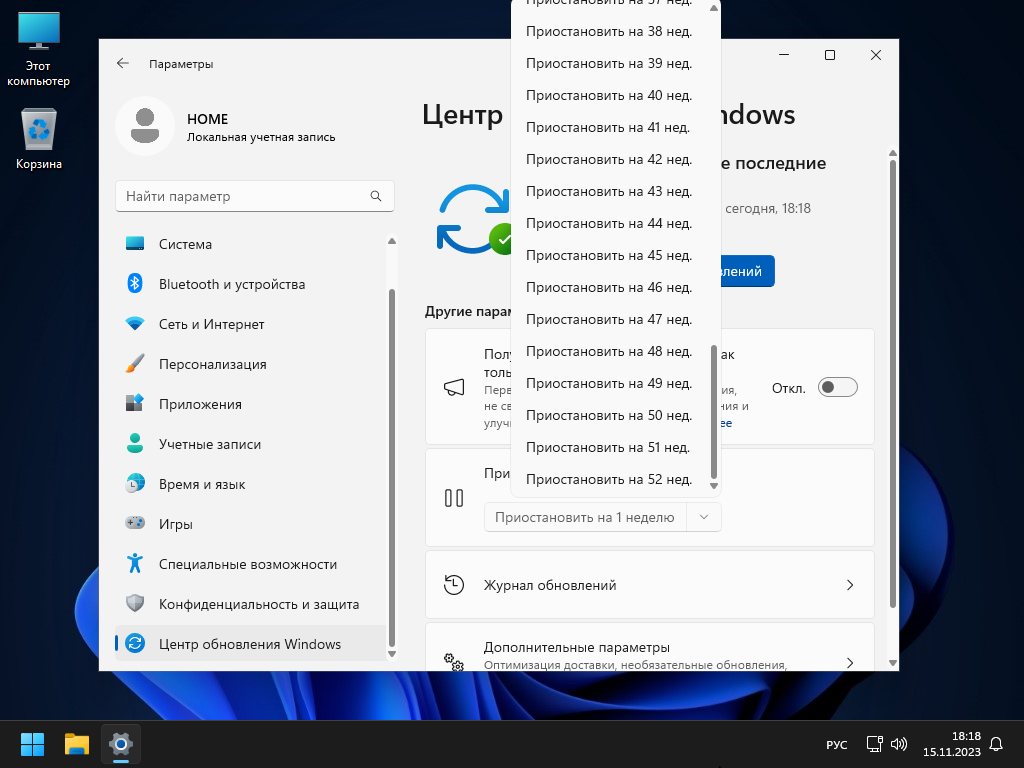Expand Журнал обновлений chevron
Viewport: 1024px width, 768px height.
coord(849,585)
